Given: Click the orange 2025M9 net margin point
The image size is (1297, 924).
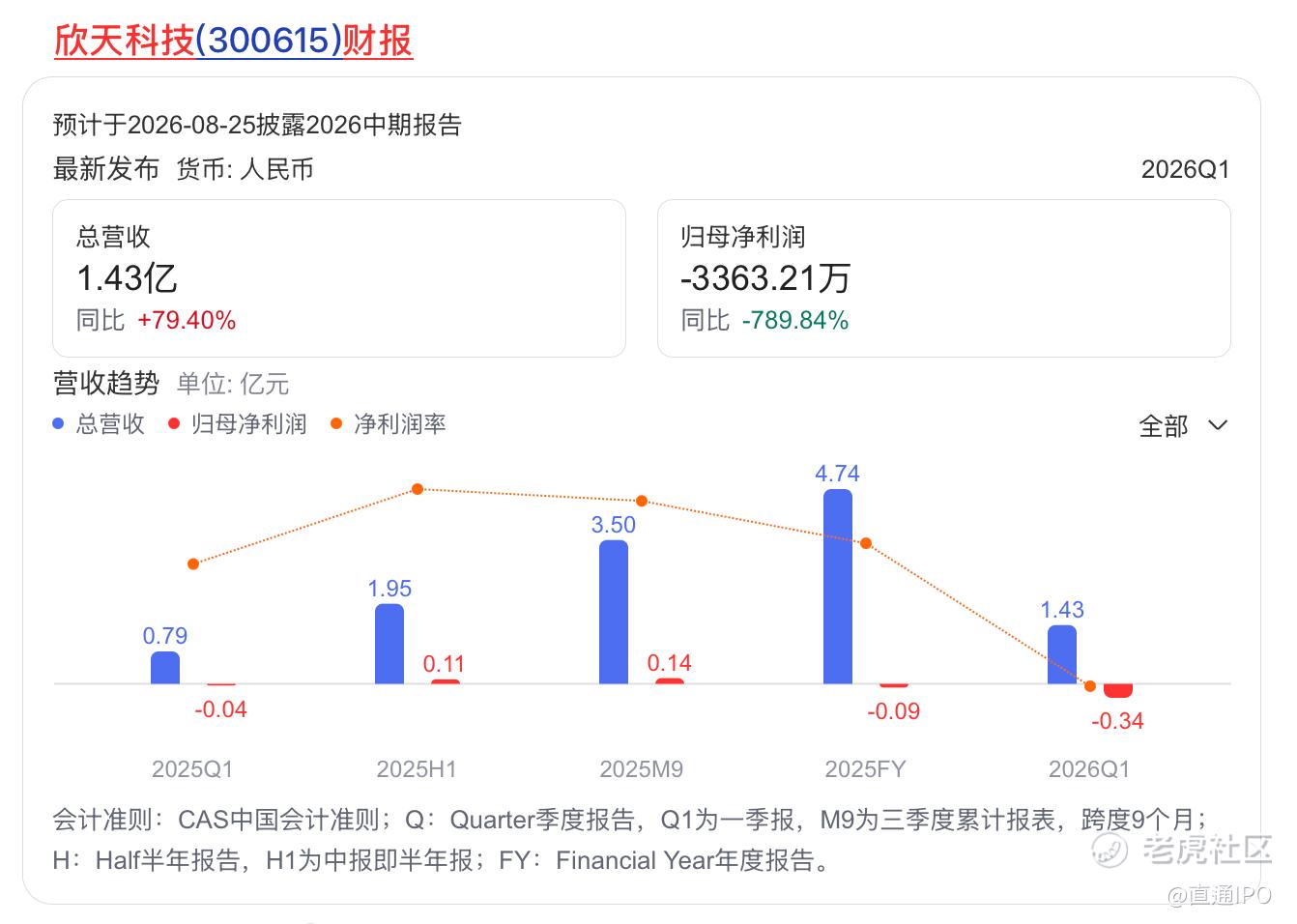Looking at the screenshot, I should point(642,501).
